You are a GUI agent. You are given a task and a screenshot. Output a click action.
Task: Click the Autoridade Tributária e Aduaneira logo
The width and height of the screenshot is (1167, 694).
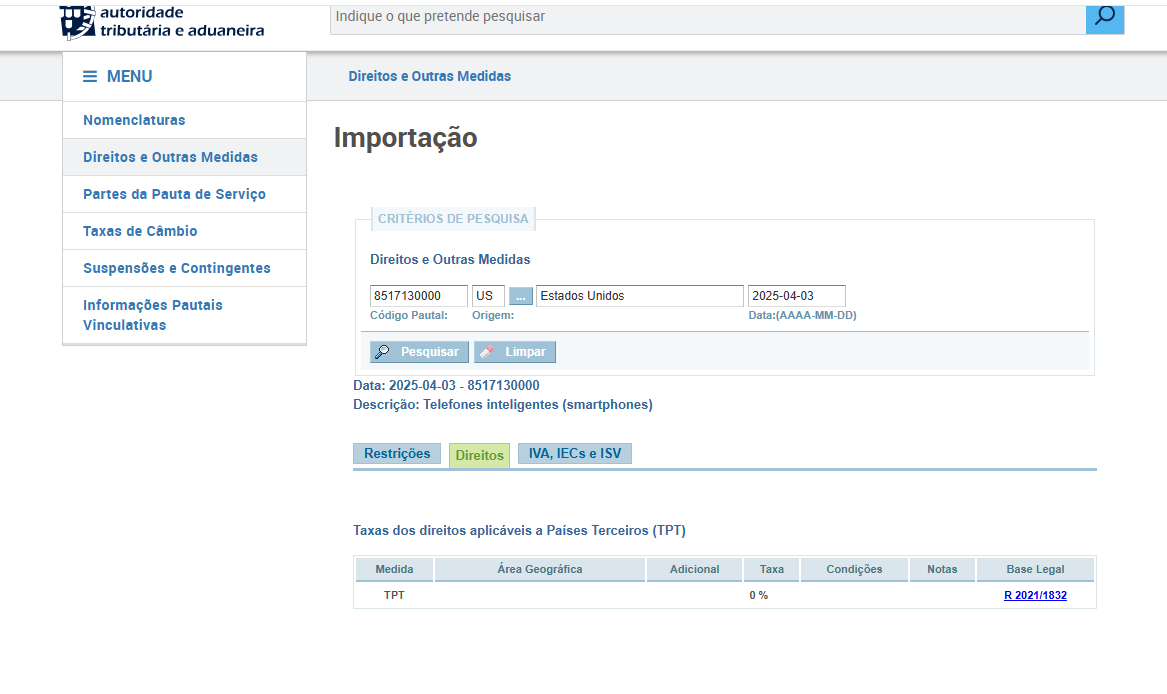pos(162,21)
